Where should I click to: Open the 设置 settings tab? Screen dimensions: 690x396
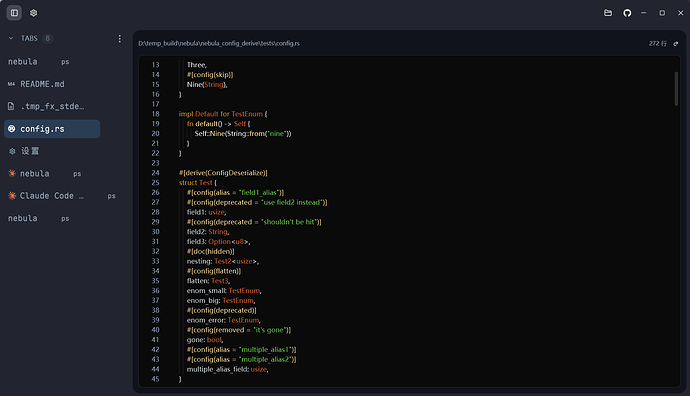click(52, 151)
